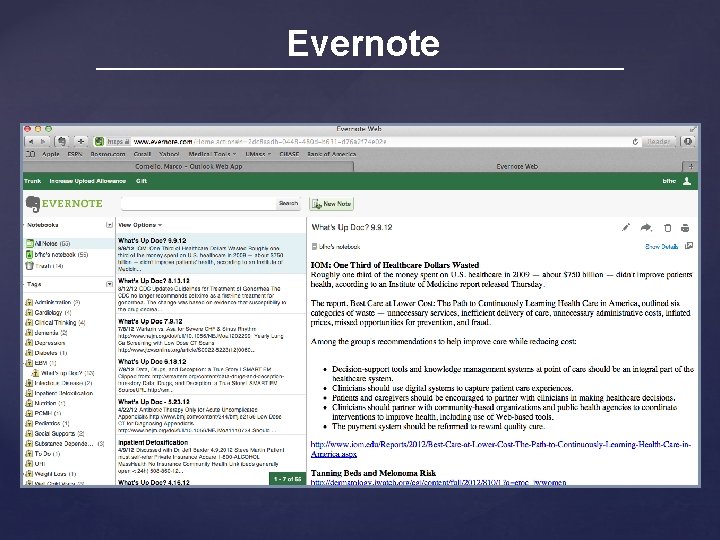This screenshot has width=720, height=540.
Task: Open the bookmarks book icon in bookmarks bar
Action: coord(31,154)
